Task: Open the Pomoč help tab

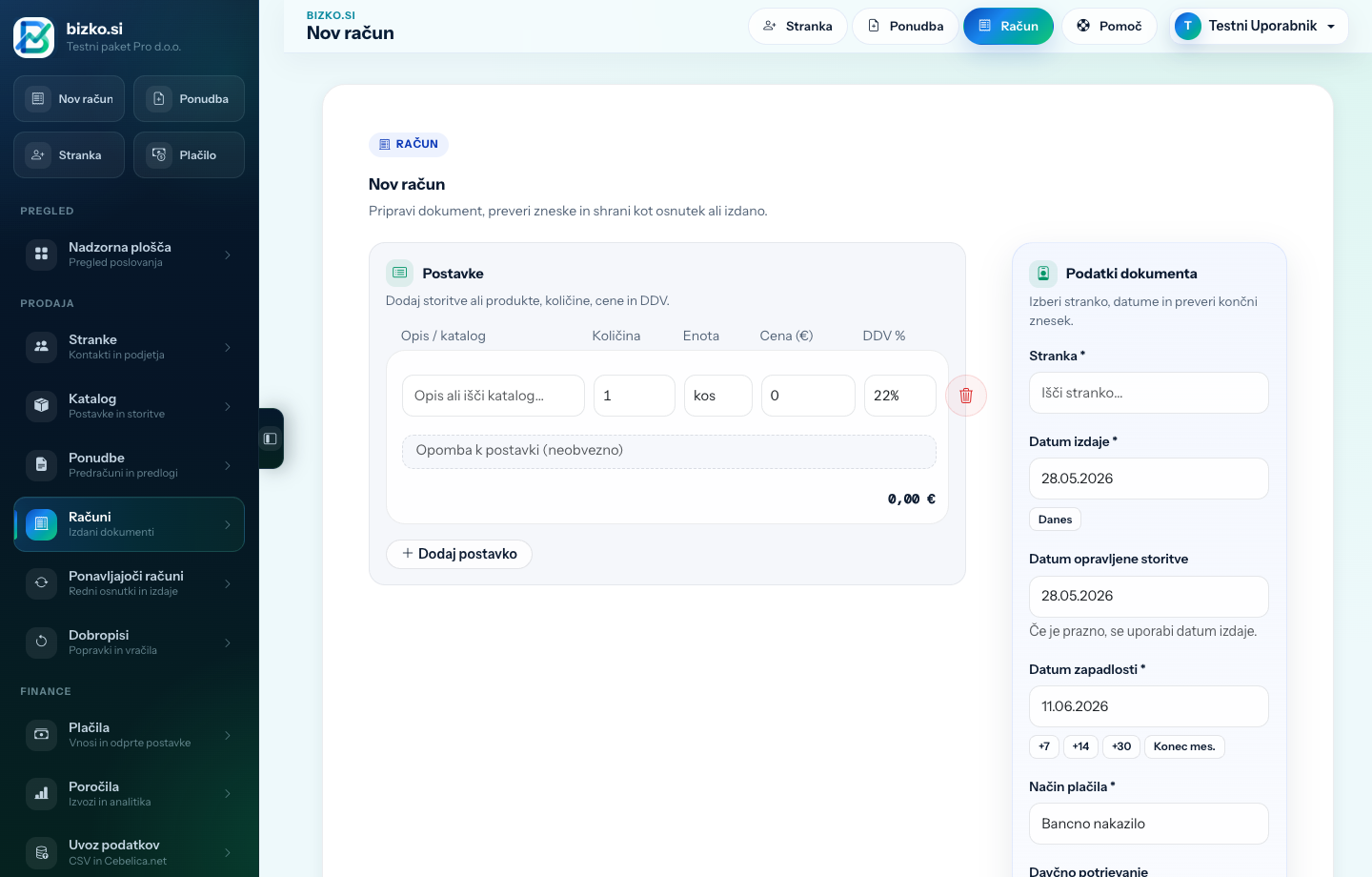Action: 1109,26
